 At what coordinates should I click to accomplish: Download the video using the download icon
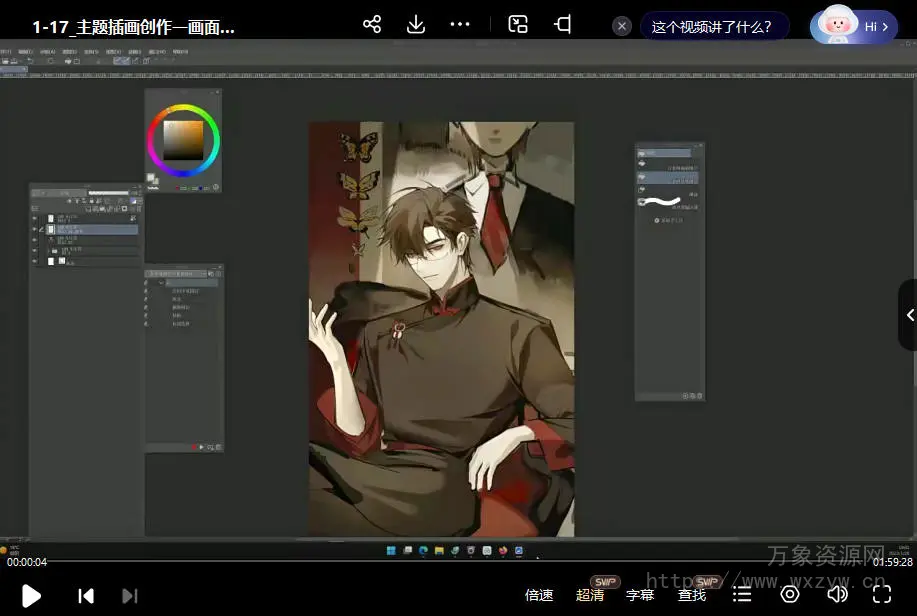point(416,25)
